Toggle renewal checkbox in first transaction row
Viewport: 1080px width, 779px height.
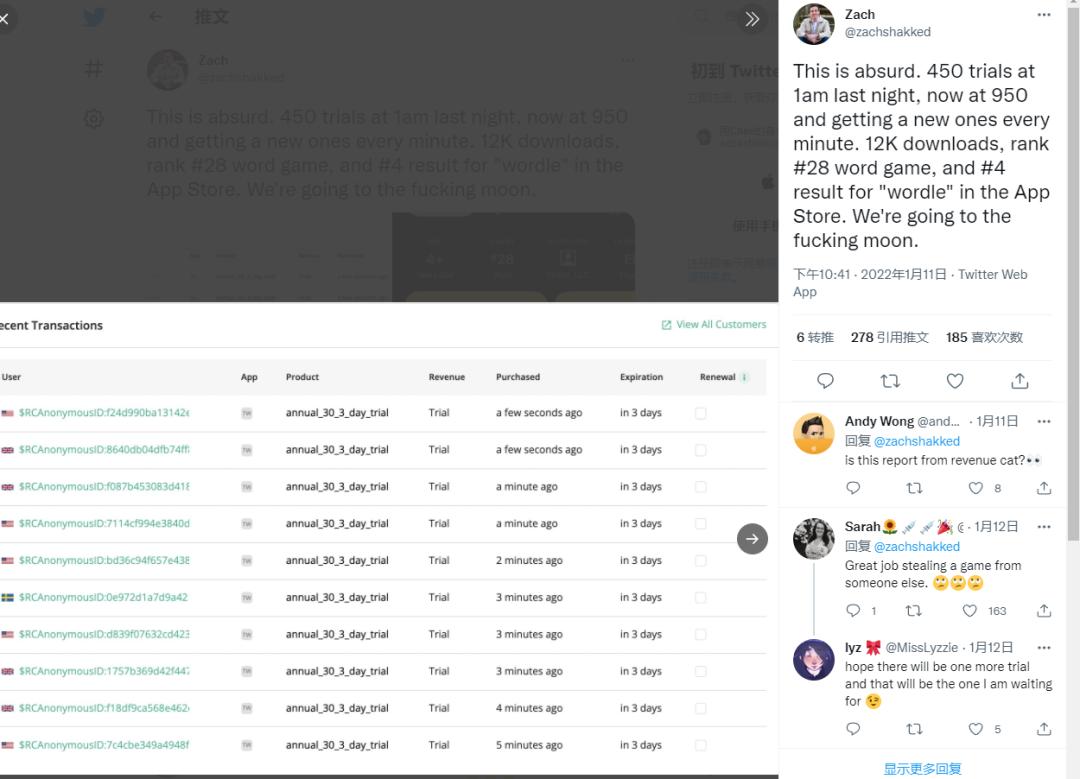(700, 413)
